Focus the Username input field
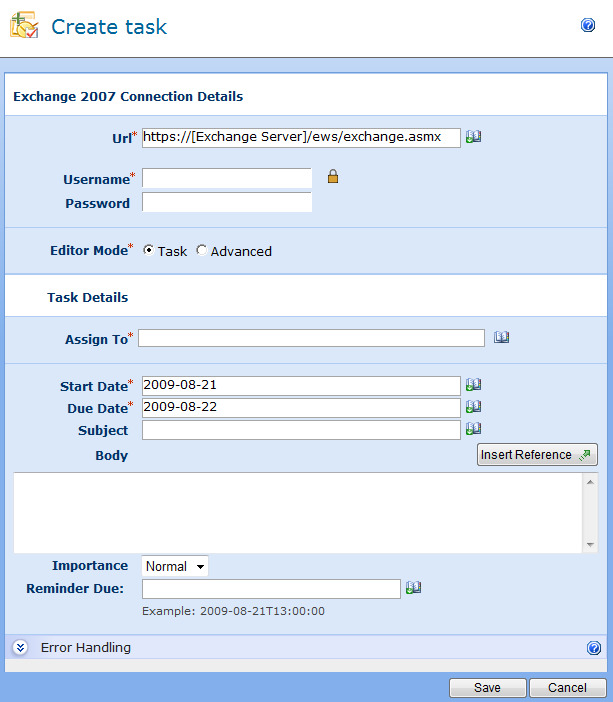Screen dimensions: 613x702 [227, 178]
